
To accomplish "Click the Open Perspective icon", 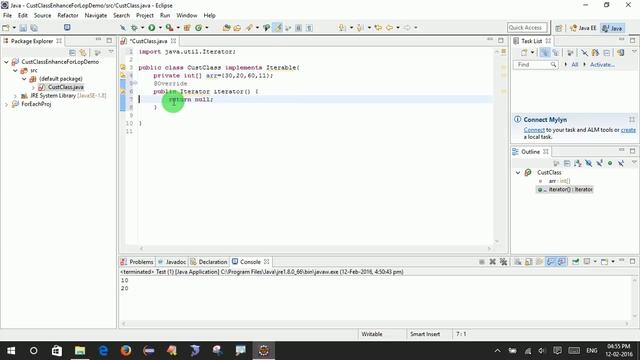I will (x=559, y=28).
